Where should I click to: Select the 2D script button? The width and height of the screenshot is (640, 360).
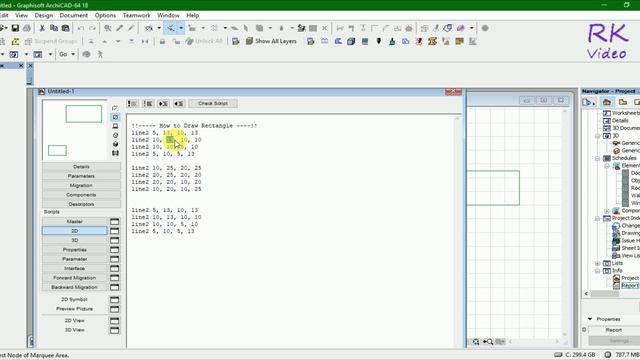75,231
